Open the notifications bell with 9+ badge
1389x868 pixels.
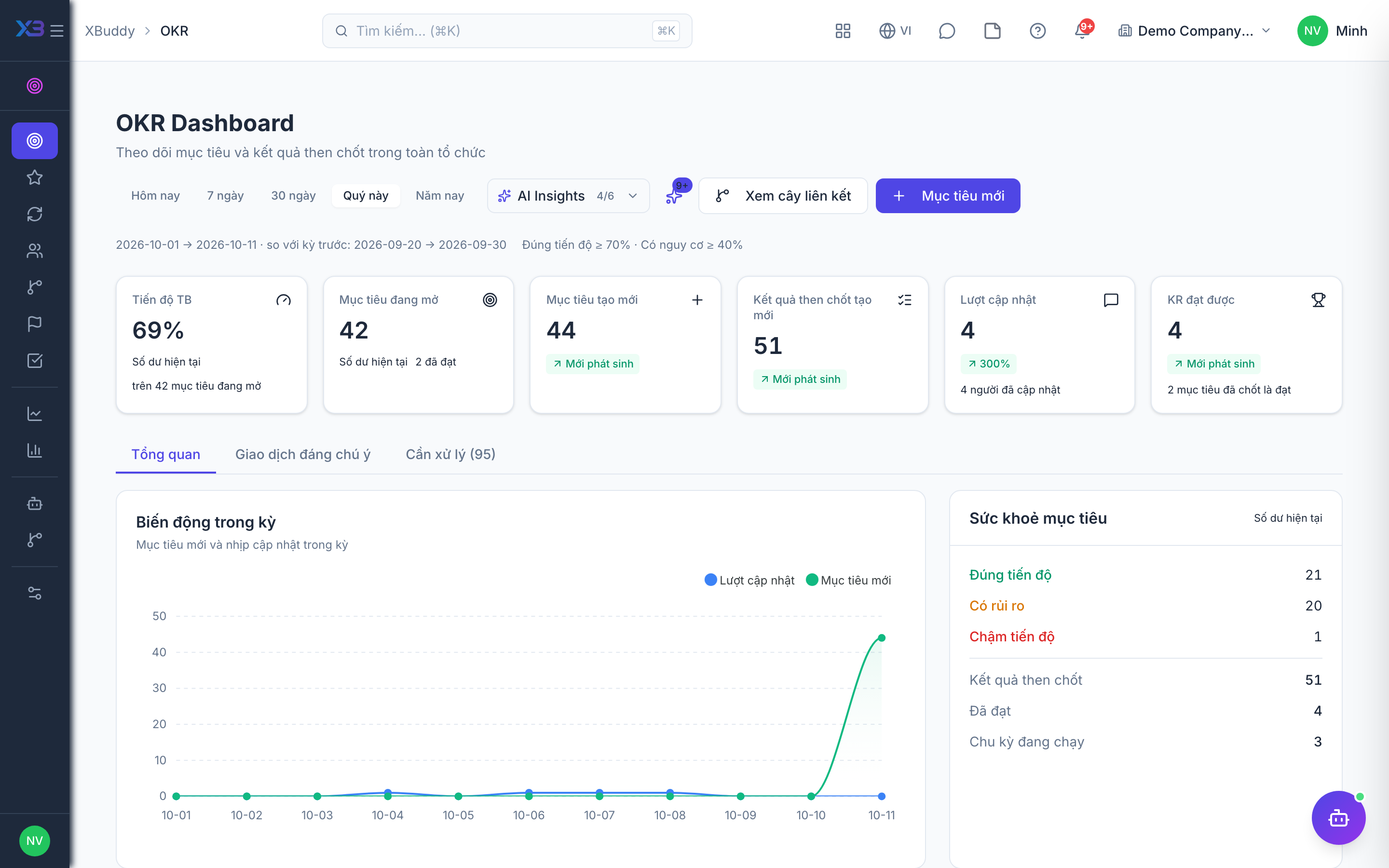click(x=1083, y=30)
